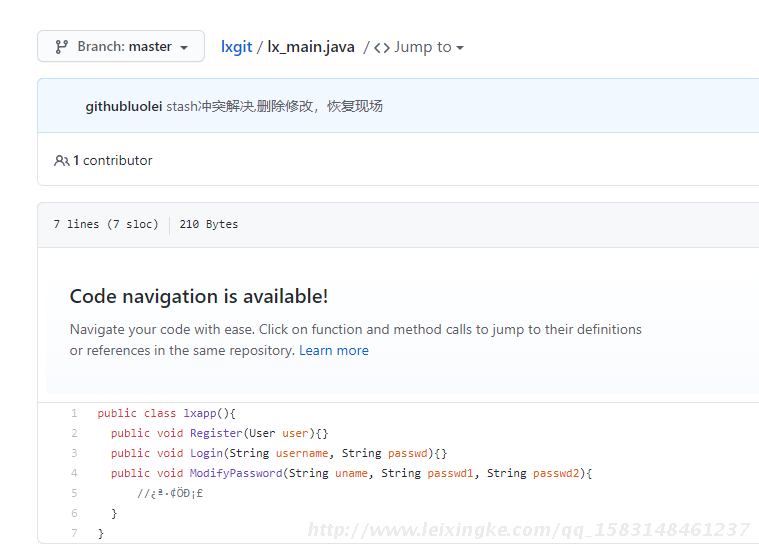This screenshot has width=759, height=556.
Task: Open the stash commit message
Action: [274, 106]
